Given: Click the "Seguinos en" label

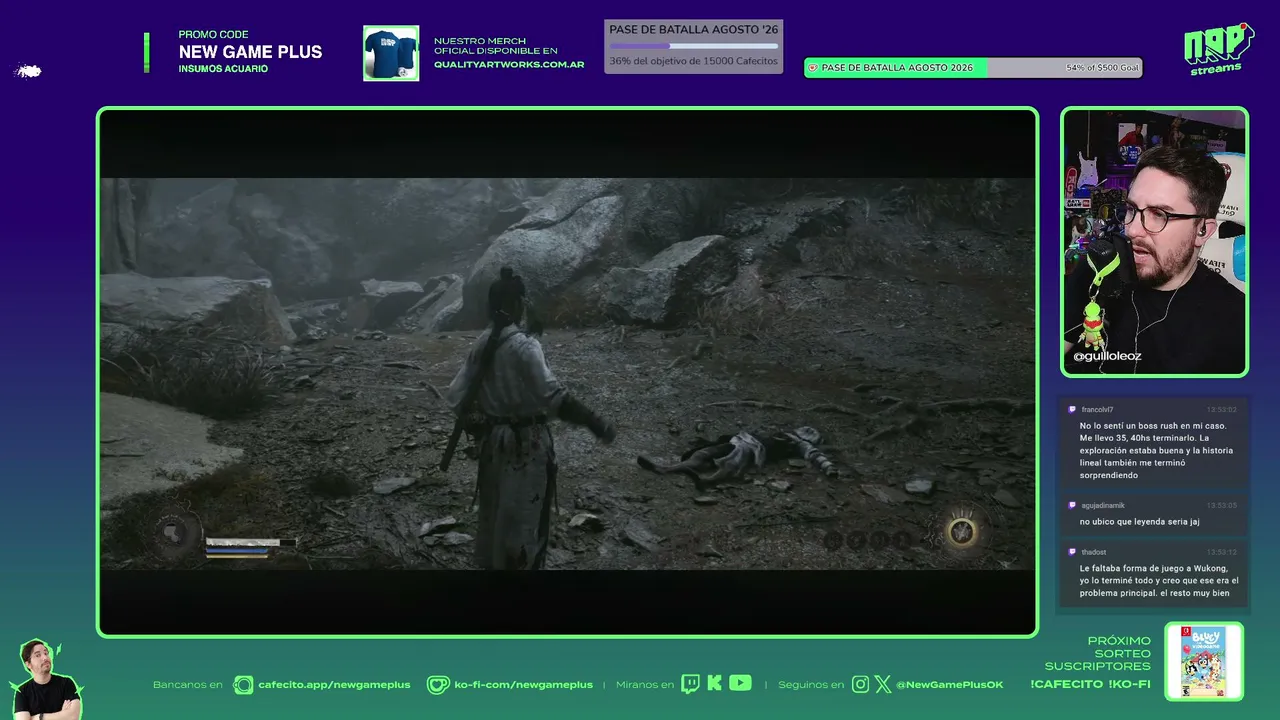Looking at the screenshot, I should [811, 685].
